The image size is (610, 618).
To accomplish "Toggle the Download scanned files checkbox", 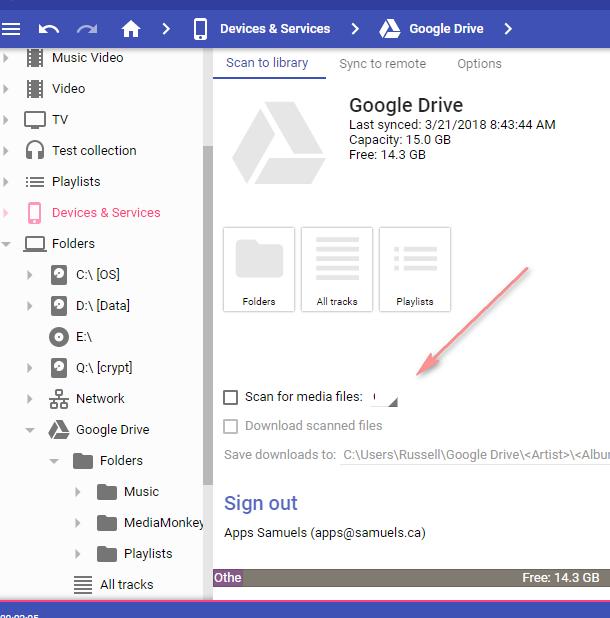I will pos(231,426).
